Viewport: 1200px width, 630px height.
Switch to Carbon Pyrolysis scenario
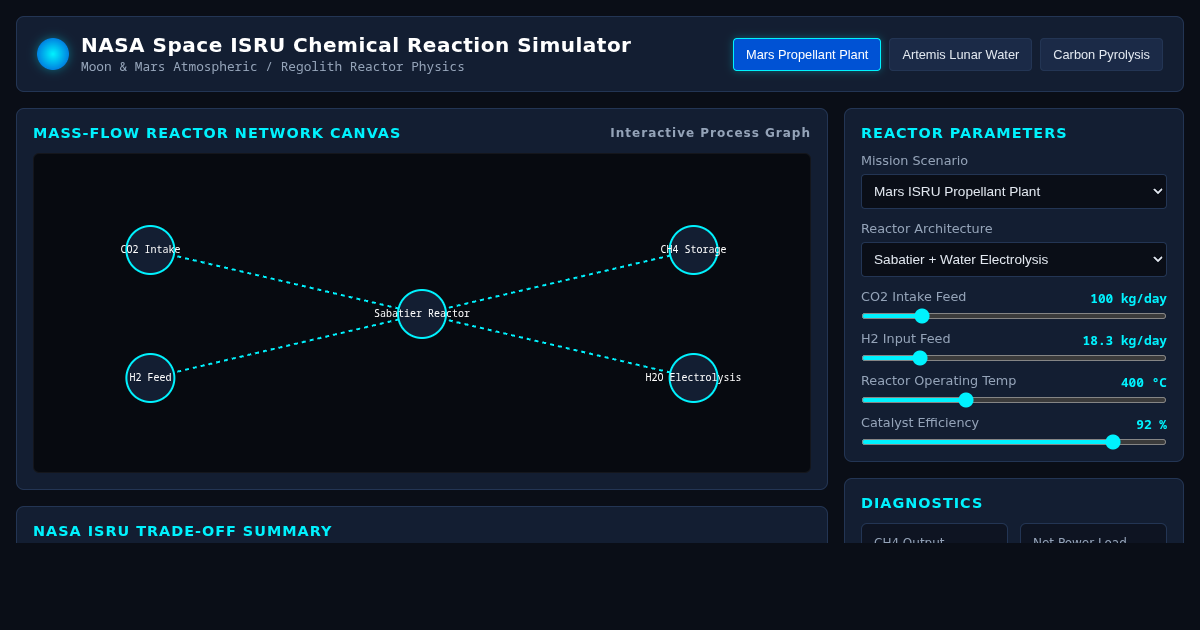(x=1101, y=54)
